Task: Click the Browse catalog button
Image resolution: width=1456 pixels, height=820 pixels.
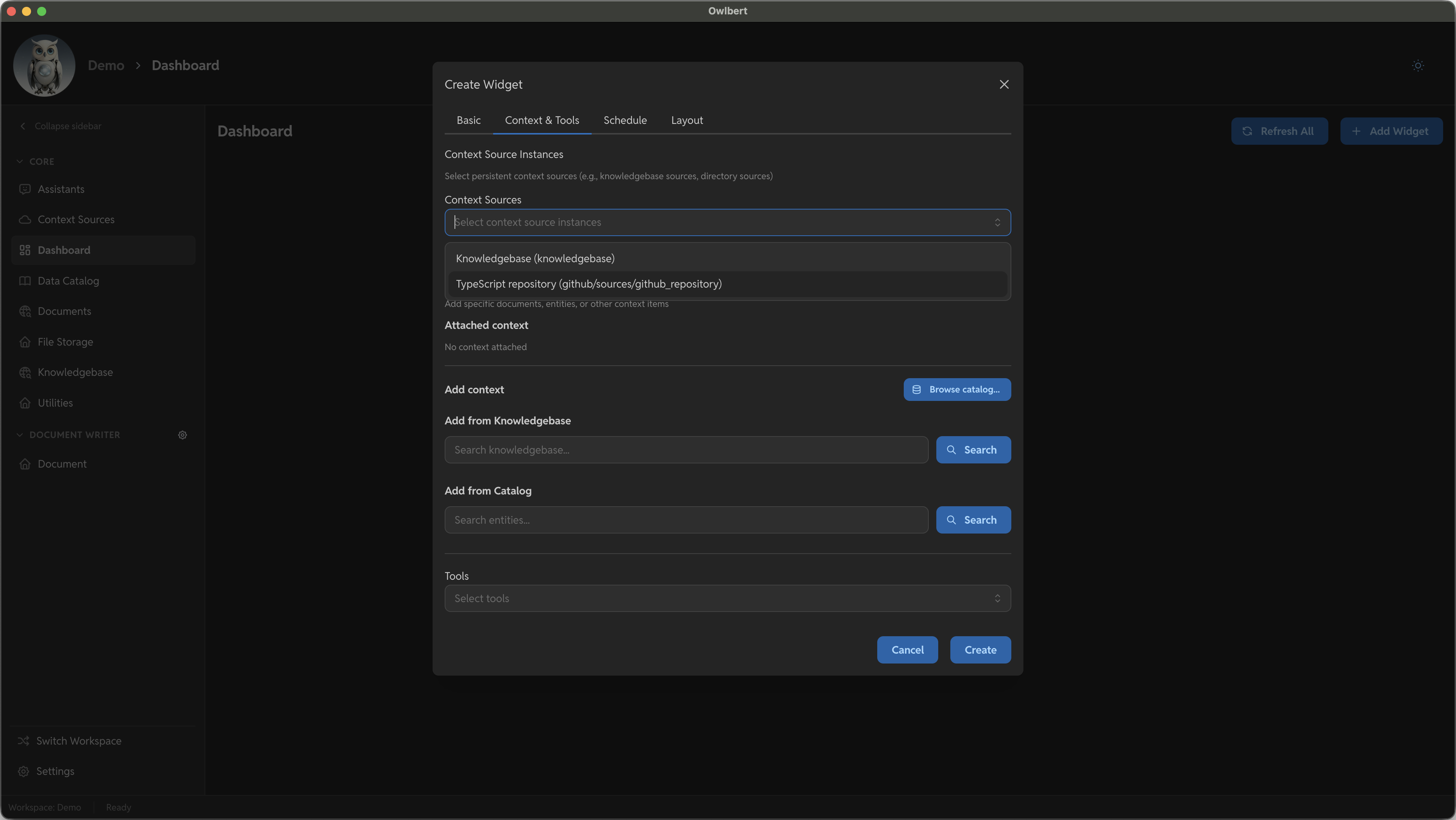Action: pyautogui.click(x=956, y=390)
